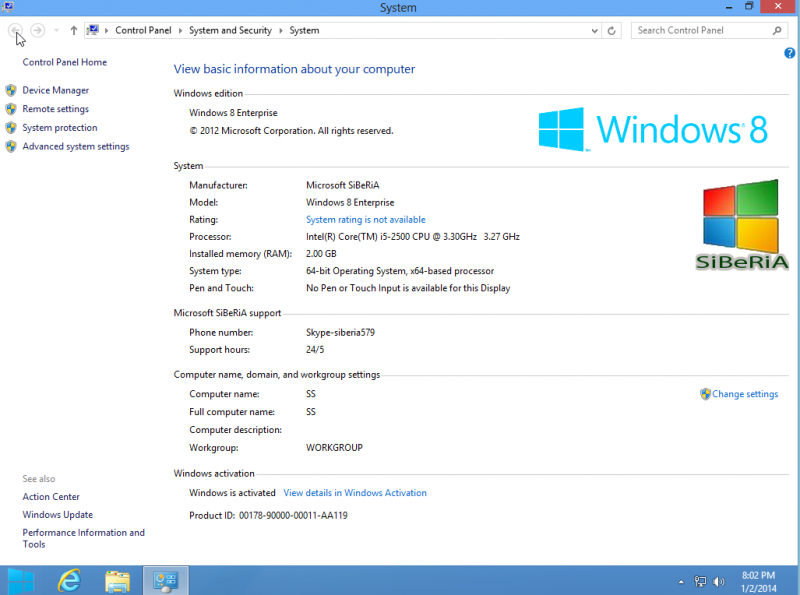
Task: Click the Windows 8 logo
Action: [x=653, y=129]
